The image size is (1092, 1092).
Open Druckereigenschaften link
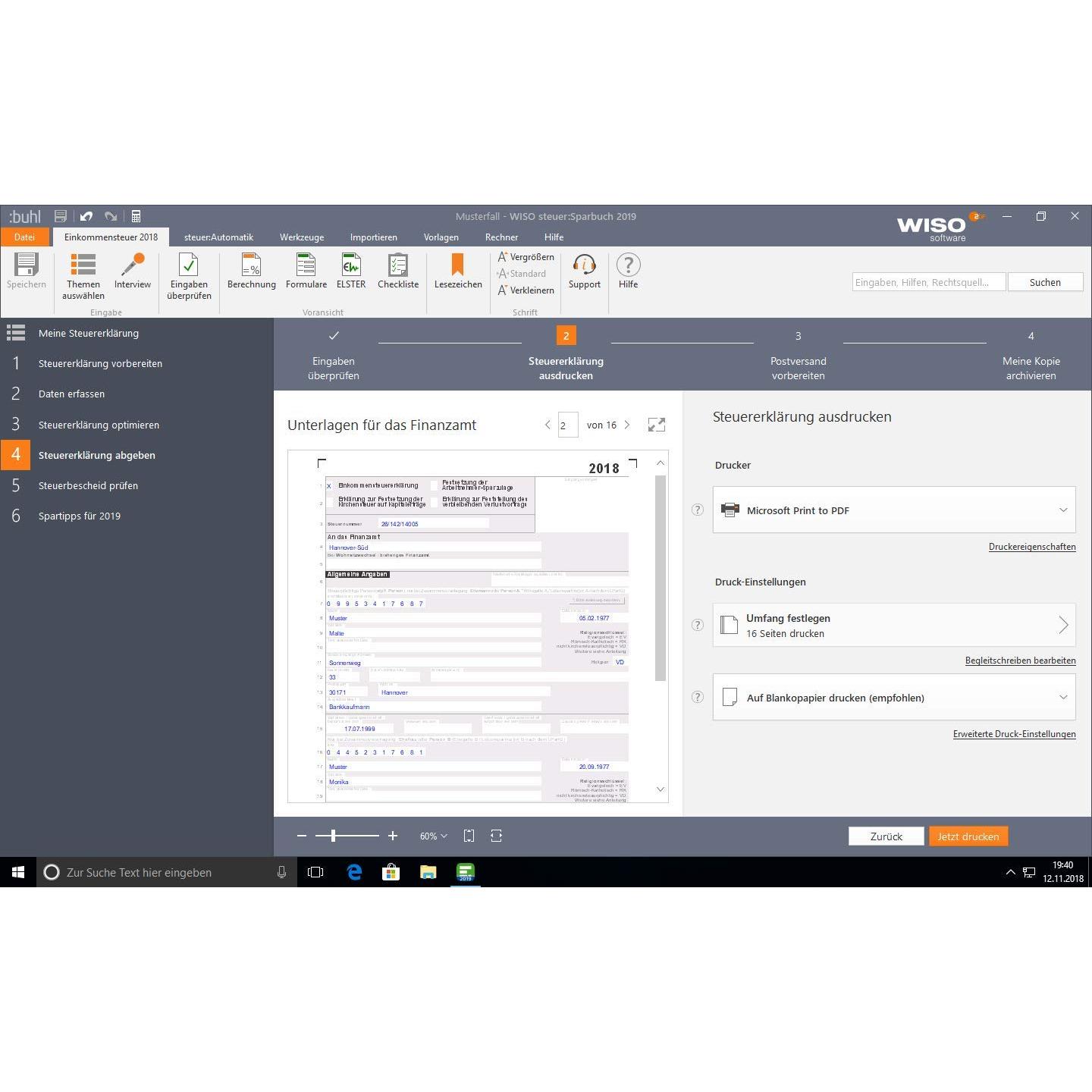point(1032,547)
